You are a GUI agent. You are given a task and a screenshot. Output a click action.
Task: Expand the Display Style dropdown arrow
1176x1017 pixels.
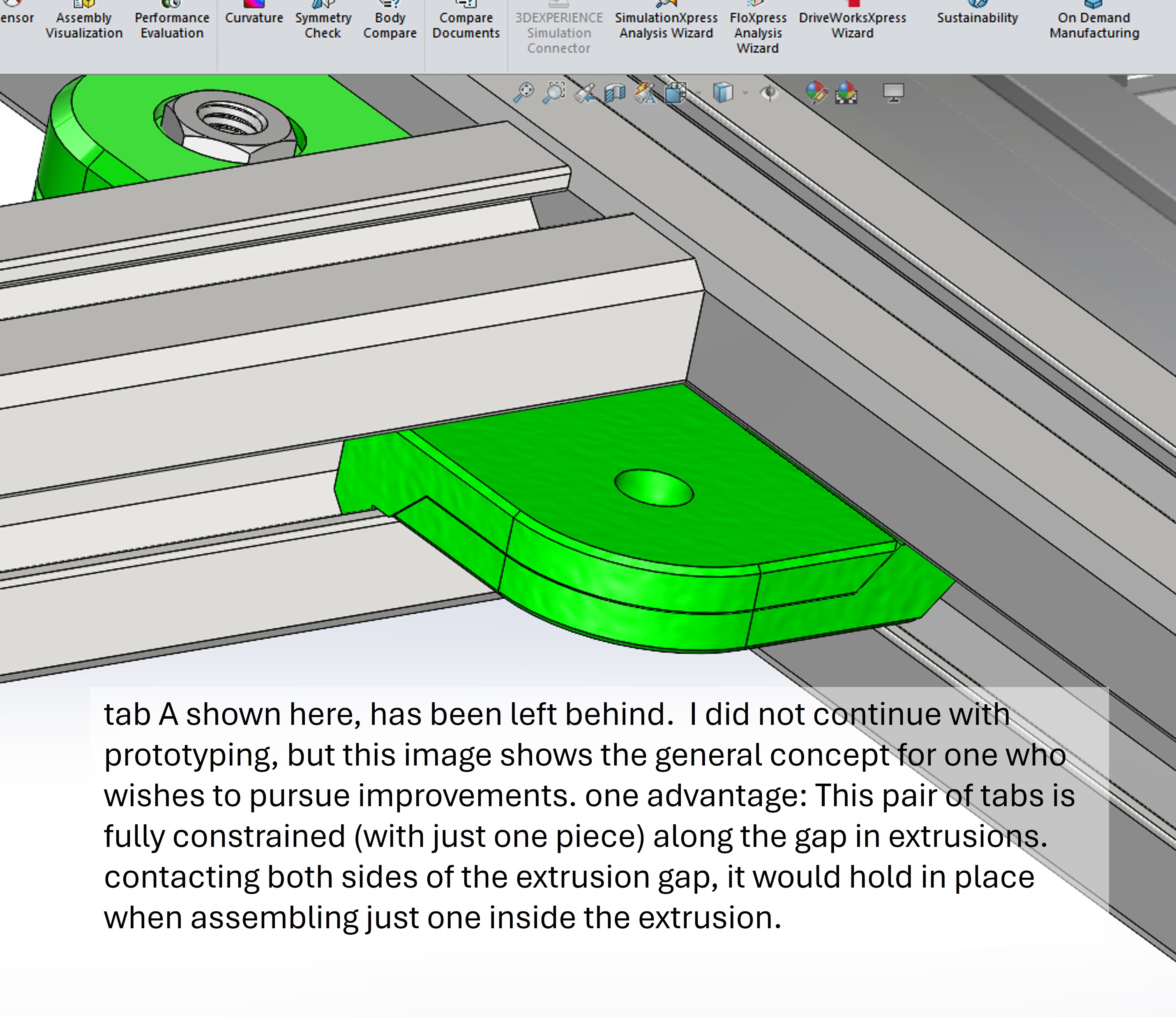[745, 93]
